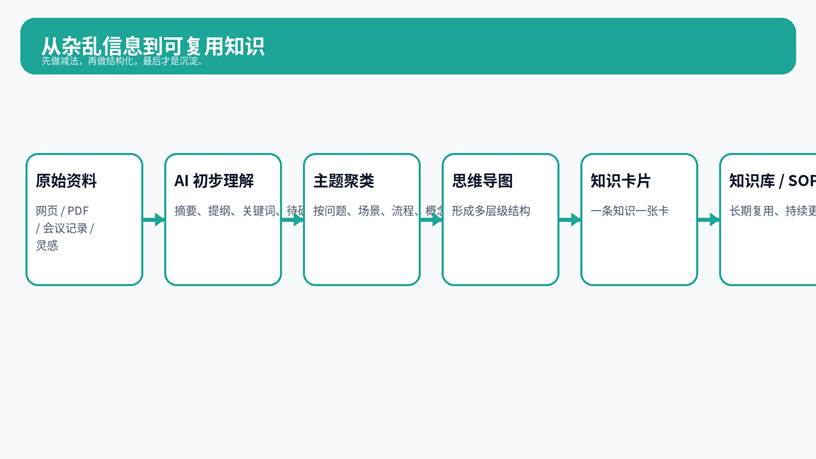The height and width of the screenshot is (459, 816).
Task: Click the arrow between AI 初步理解 and 主题聚类
Action: point(293,220)
